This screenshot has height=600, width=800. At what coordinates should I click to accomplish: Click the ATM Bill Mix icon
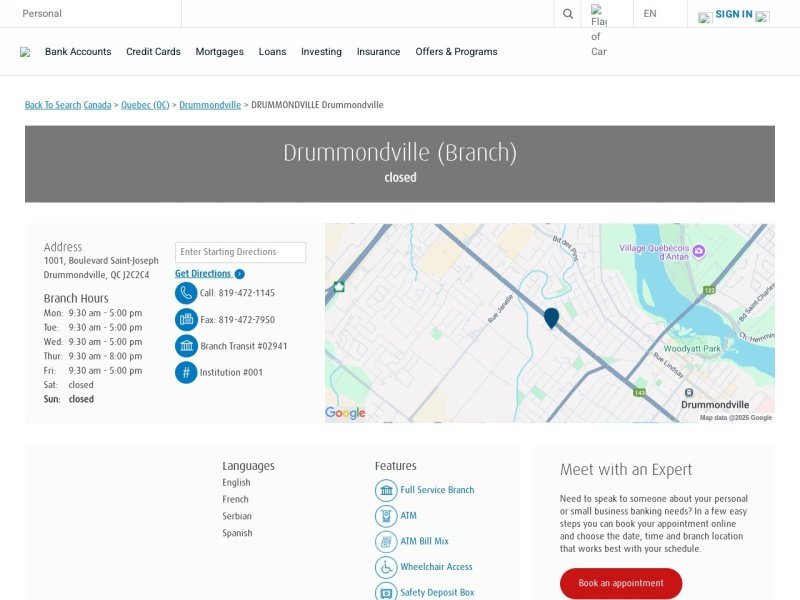coord(386,541)
